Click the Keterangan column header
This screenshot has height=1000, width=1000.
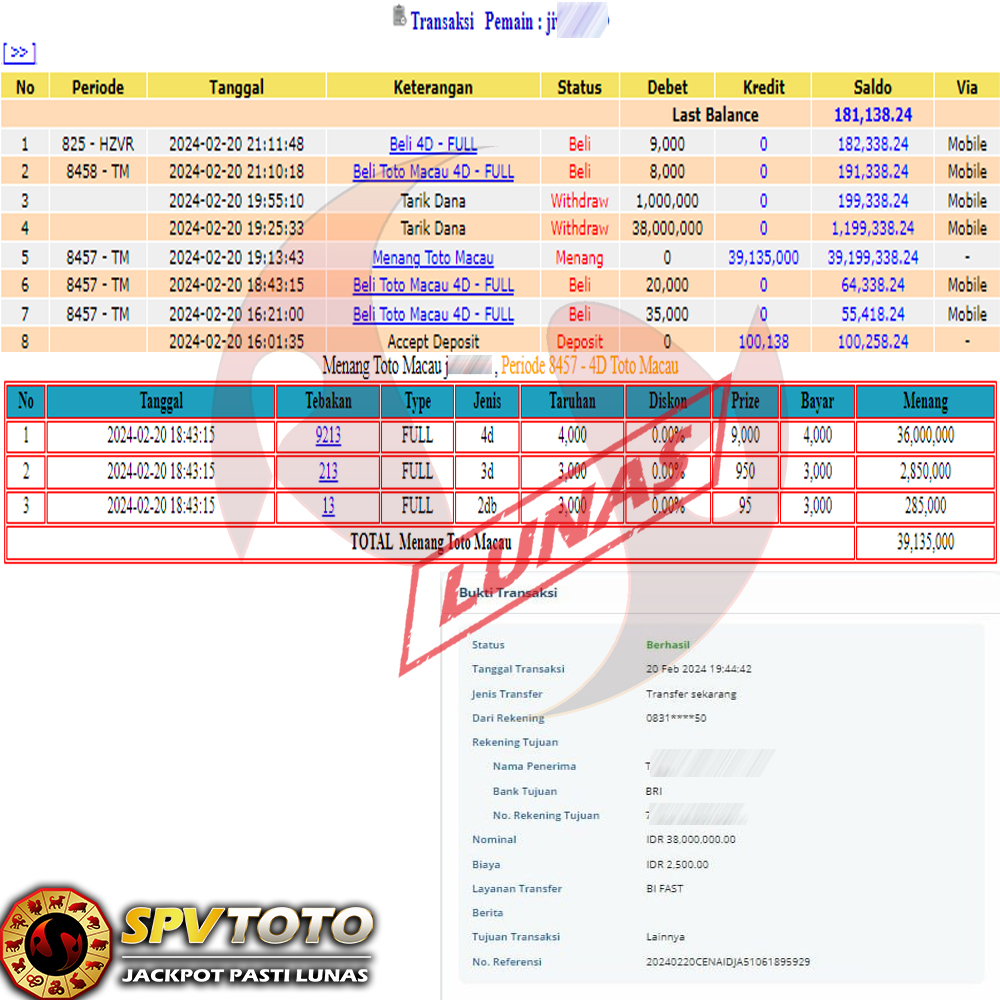pyautogui.click(x=433, y=87)
